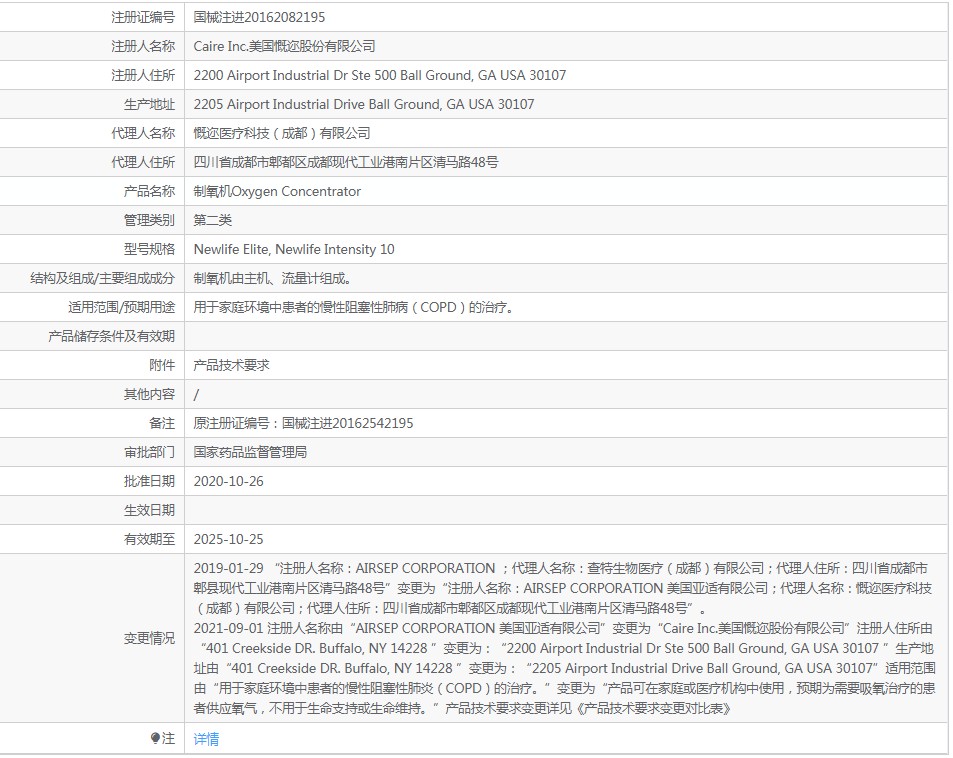Image resolution: width=953 pixels, height=758 pixels.
Task: Select 国家药品监督管理局 value
Action: (250, 452)
